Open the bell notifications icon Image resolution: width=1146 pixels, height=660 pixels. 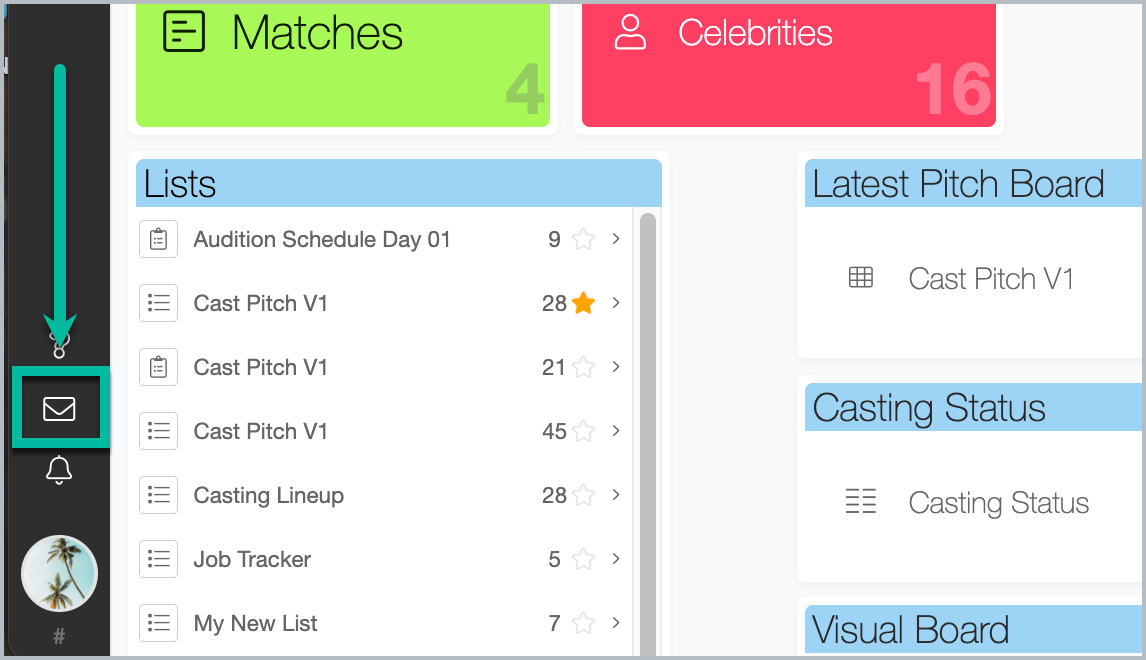(x=59, y=470)
